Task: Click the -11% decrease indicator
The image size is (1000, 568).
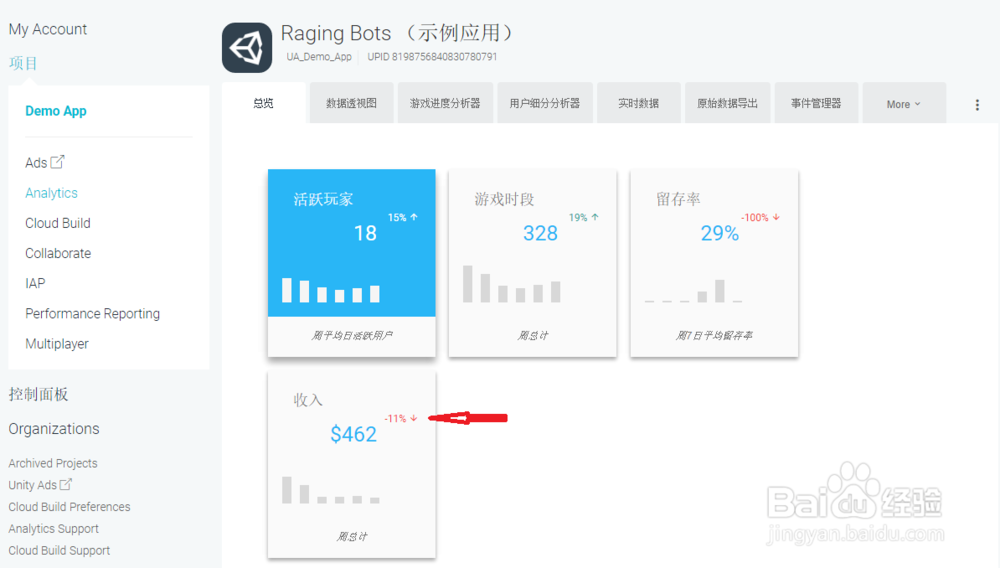Action: [x=401, y=418]
